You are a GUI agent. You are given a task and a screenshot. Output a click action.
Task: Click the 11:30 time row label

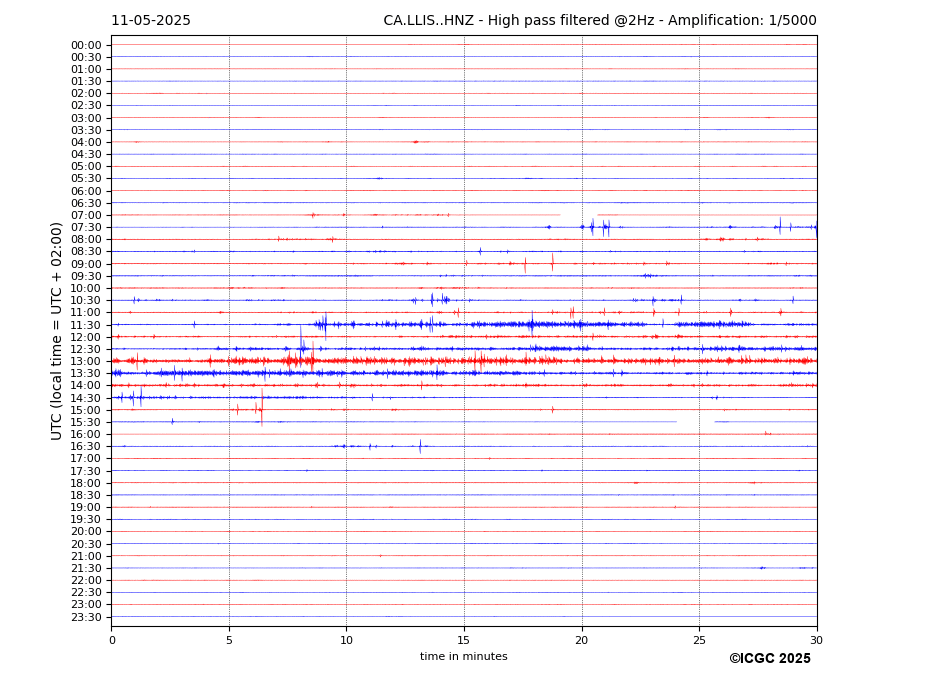[x=86, y=325]
